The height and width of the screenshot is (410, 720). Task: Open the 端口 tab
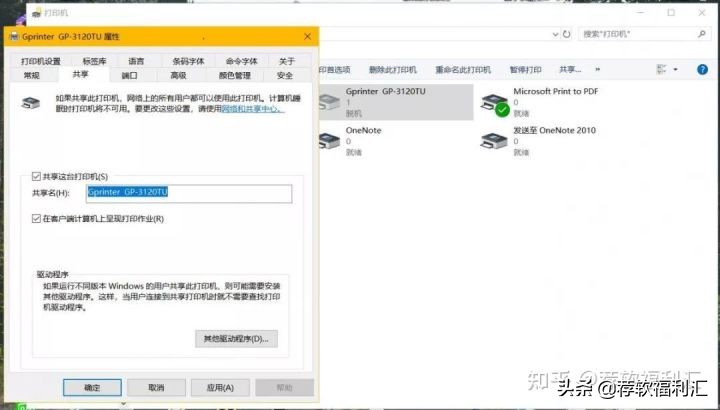pyautogui.click(x=129, y=75)
